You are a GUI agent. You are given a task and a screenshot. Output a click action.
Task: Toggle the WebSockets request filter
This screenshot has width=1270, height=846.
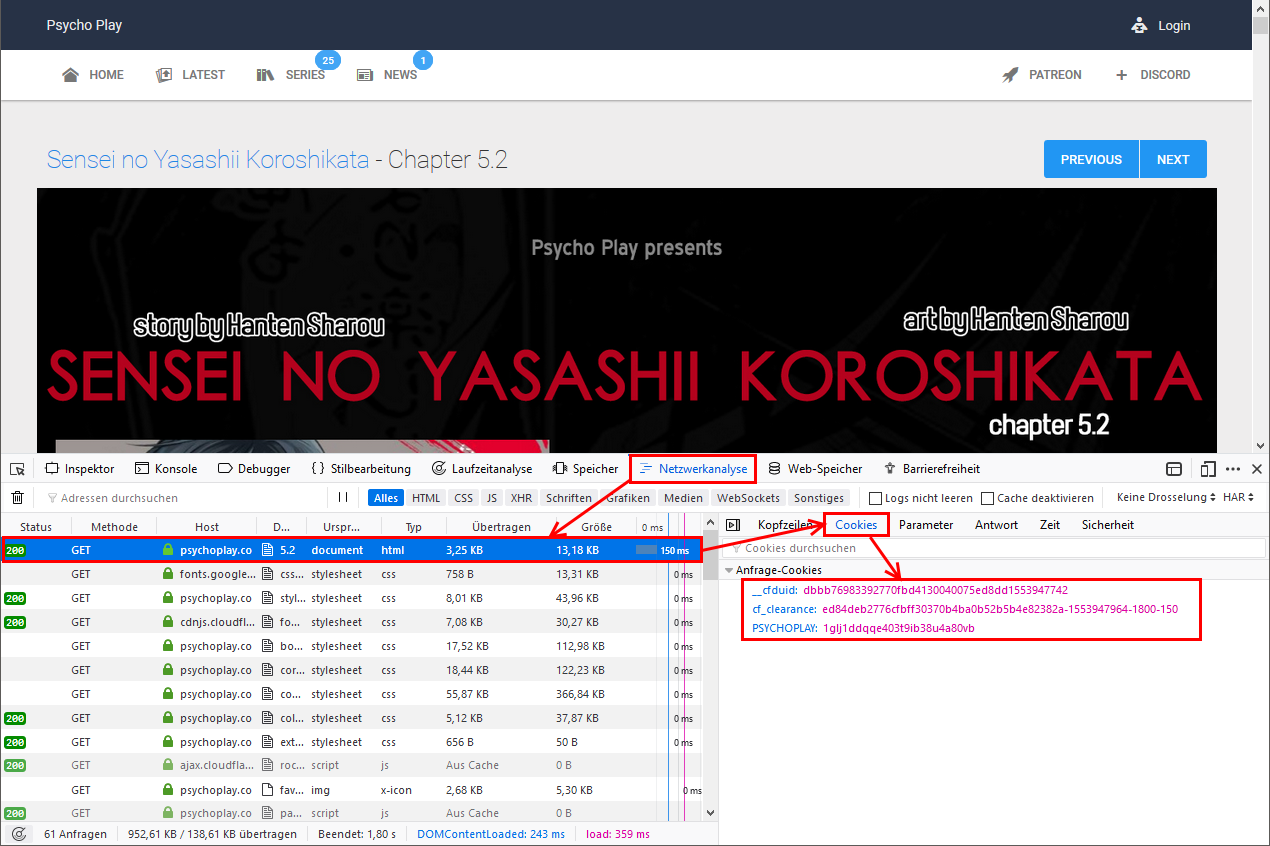pyautogui.click(x=748, y=498)
